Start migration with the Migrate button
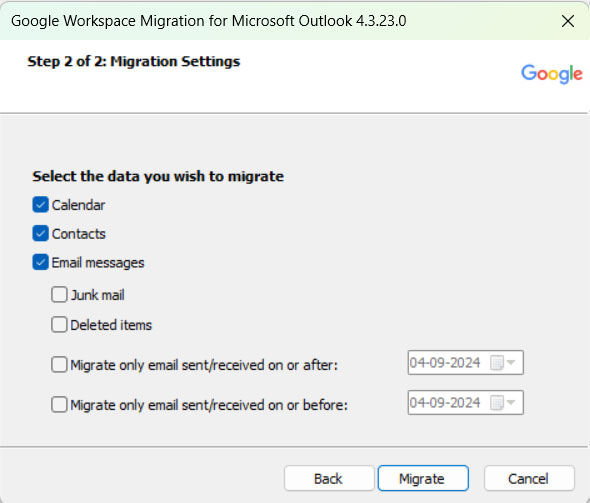This screenshot has width=590, height=503. (x=423, y=479)
